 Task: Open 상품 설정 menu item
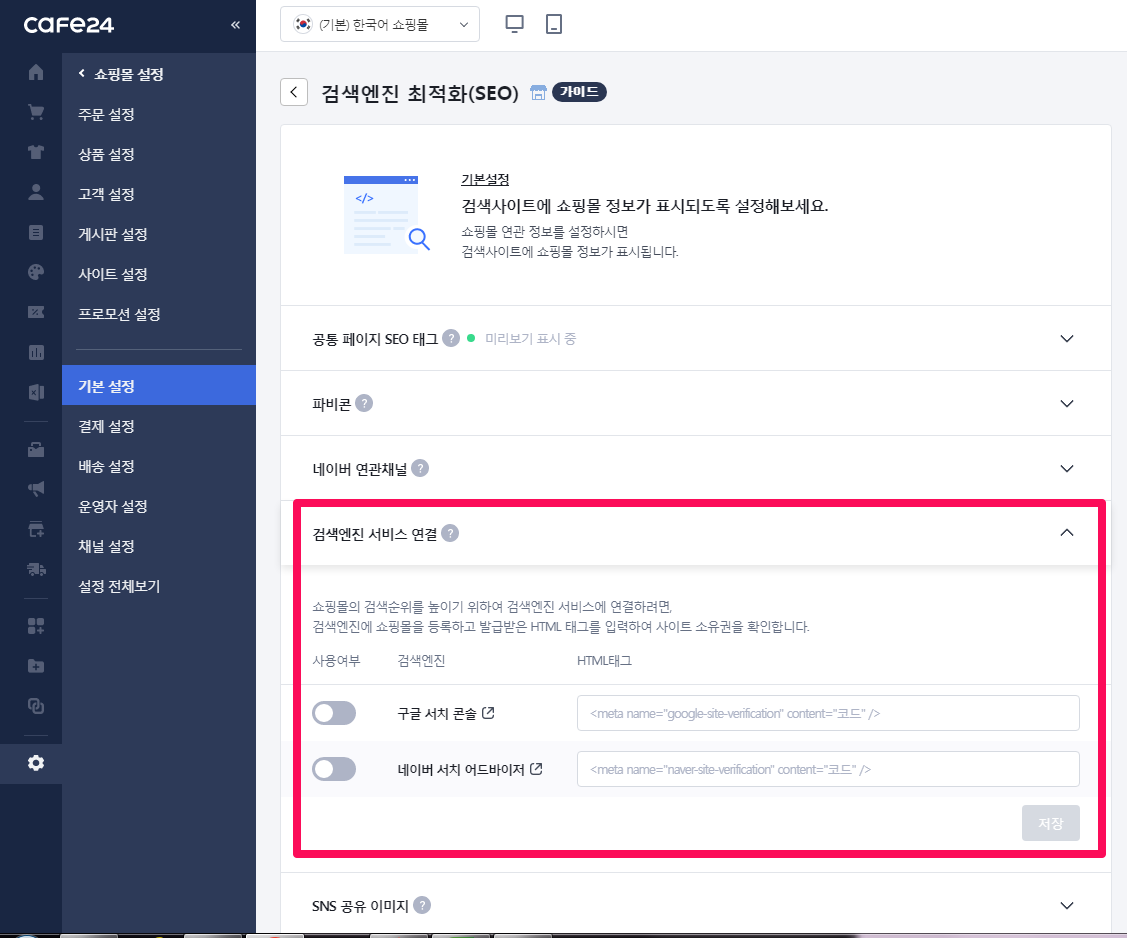(x=106, y=155)
